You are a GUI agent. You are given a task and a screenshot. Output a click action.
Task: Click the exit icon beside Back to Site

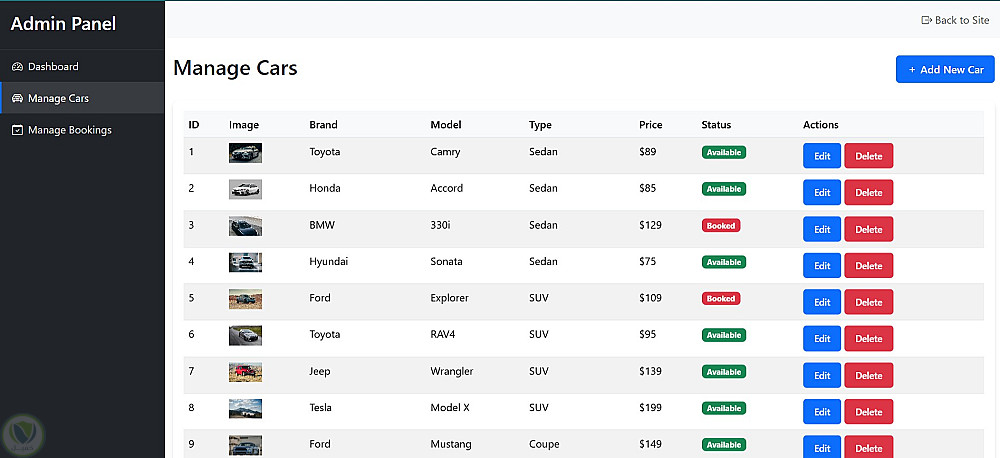926,20
